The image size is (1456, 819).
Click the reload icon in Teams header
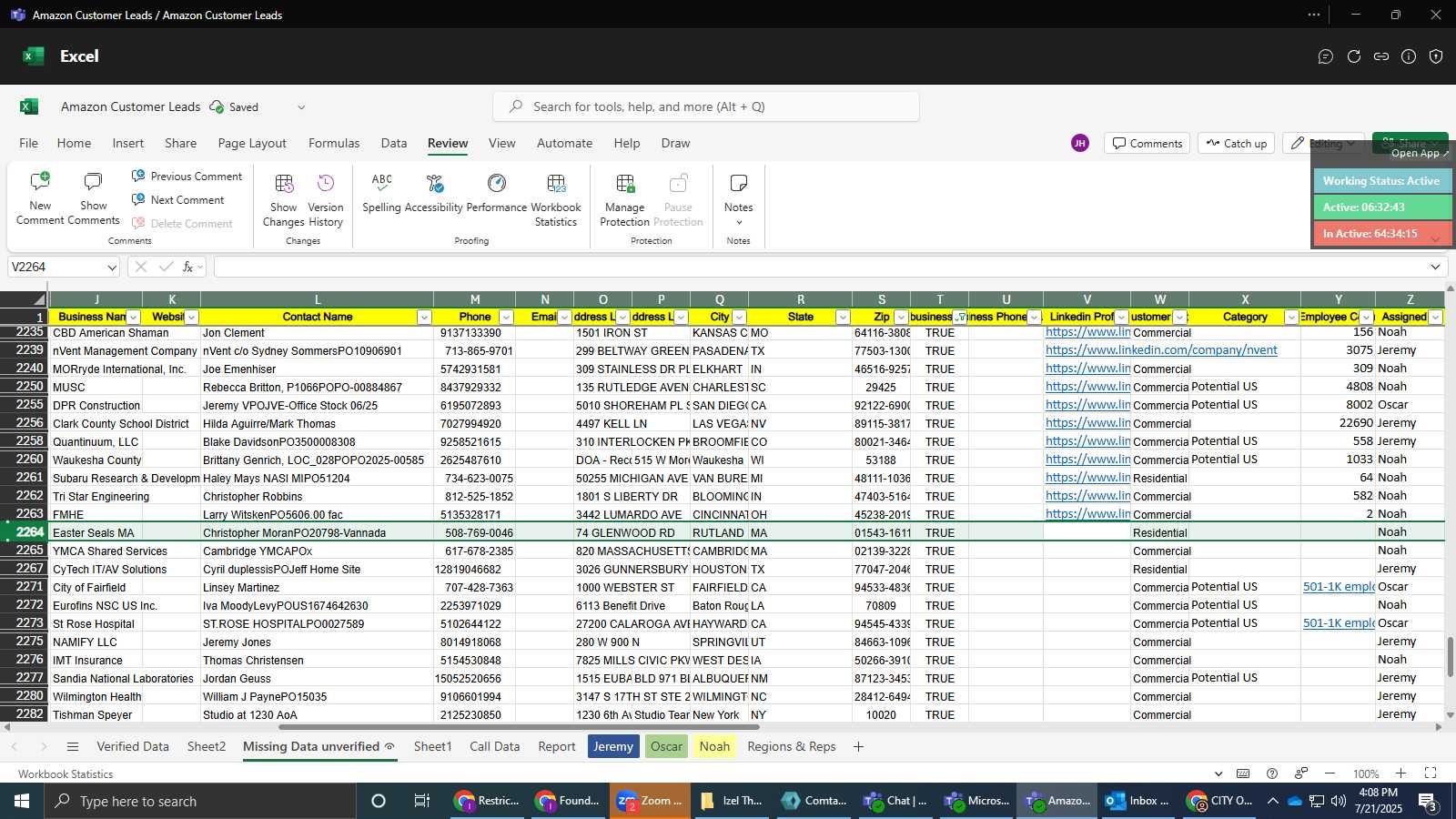click(1354, 56)
